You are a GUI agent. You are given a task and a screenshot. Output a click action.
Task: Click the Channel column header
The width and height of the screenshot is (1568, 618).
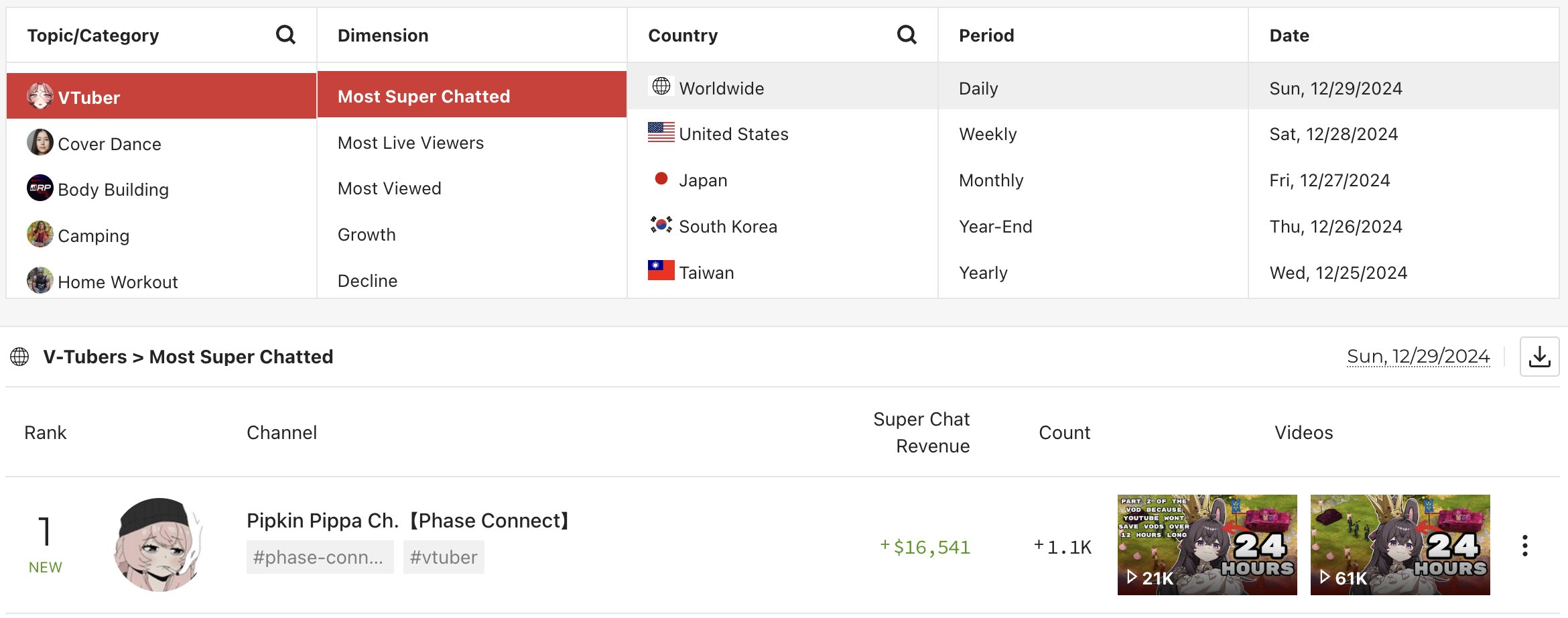(x=282, y=432)
